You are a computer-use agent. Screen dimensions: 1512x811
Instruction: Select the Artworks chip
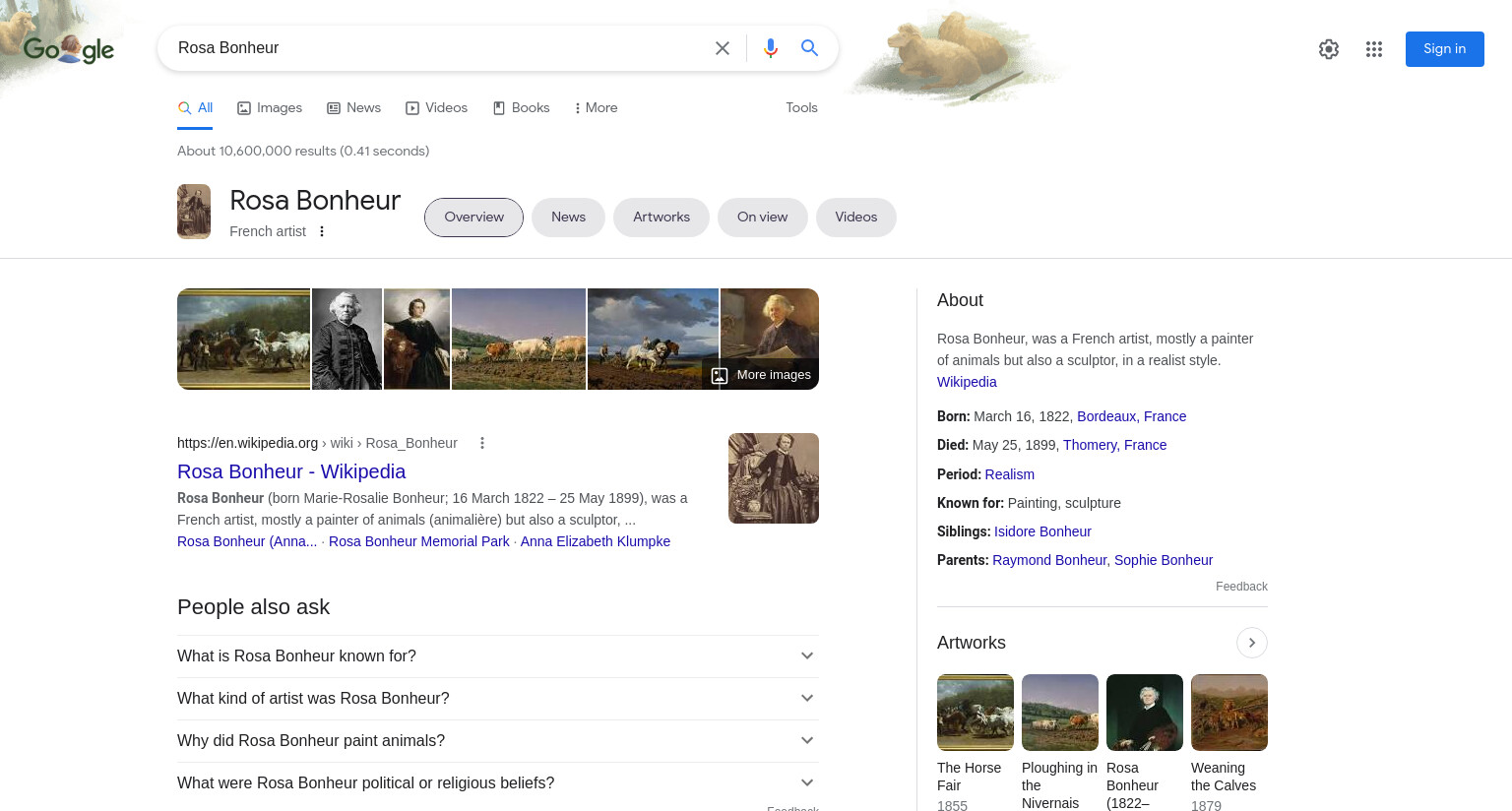point(661,218)
